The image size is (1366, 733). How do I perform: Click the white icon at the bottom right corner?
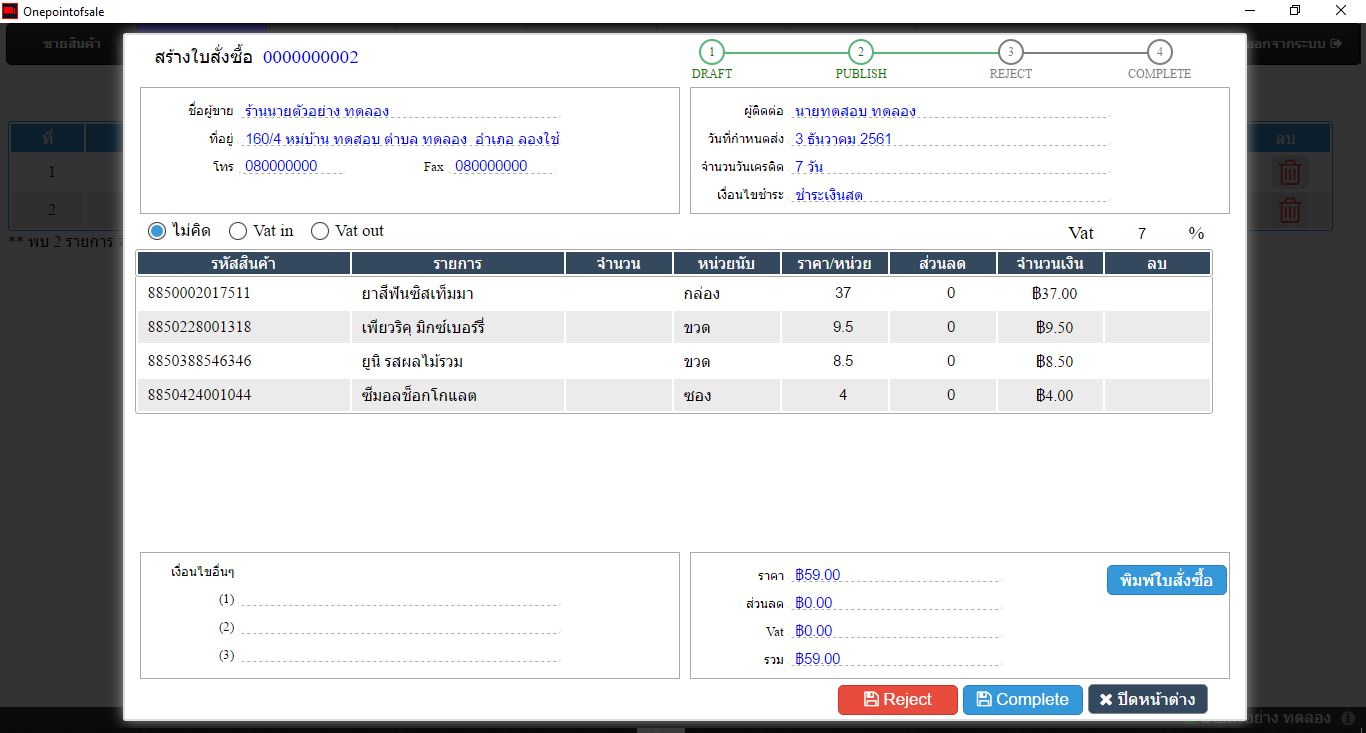click(1349, 718)
